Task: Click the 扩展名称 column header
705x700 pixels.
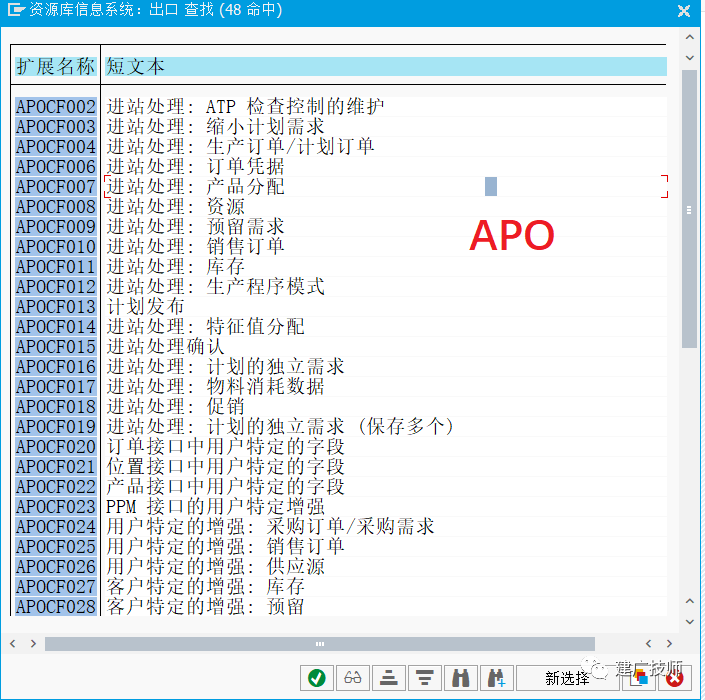Action: [56, 67]
